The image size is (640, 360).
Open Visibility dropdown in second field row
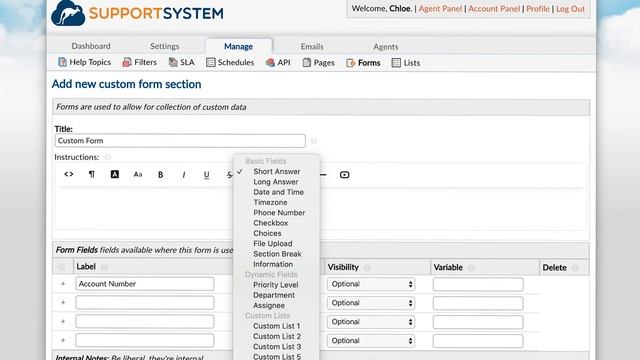[371, 303]
